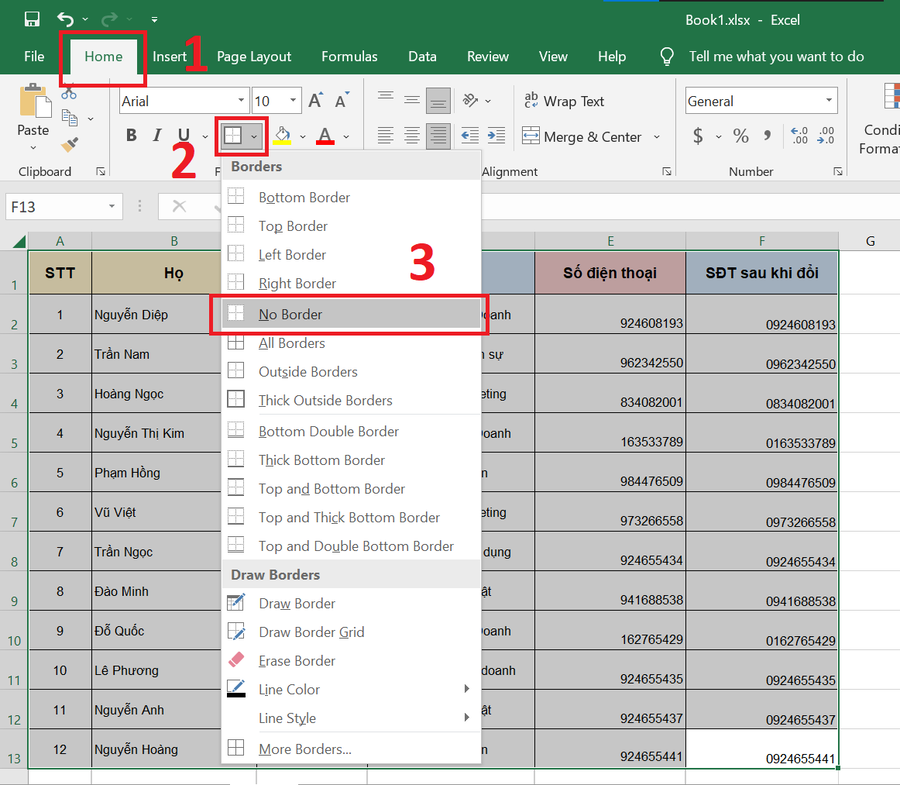
Task: Toggle the Bottom Align button
Action: pyautogui.click(x=438, y=100)
